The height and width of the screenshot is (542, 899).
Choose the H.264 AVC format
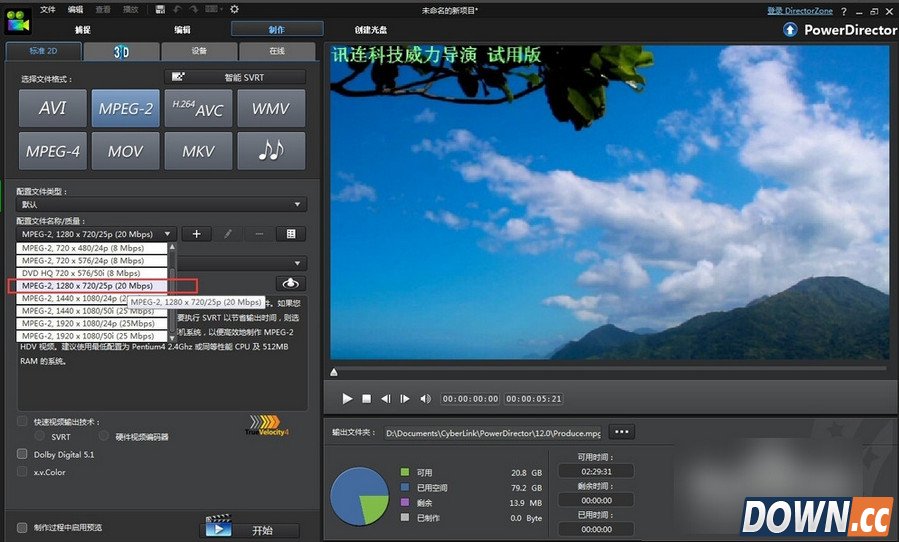[198, 108]
